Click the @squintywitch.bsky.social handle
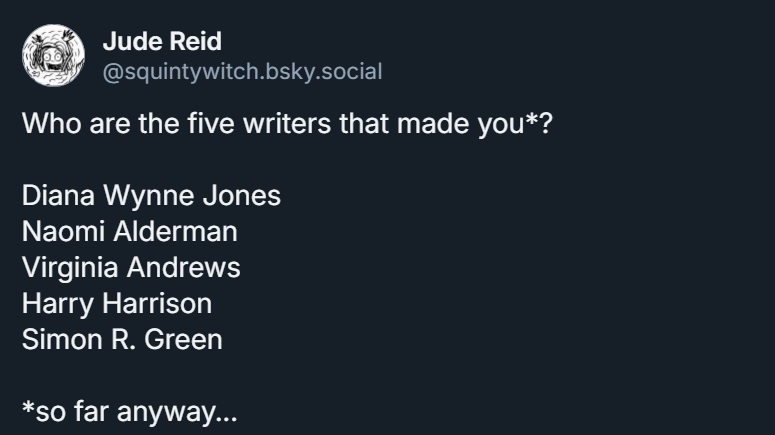 pyautogui.click(x=242, y=71)
